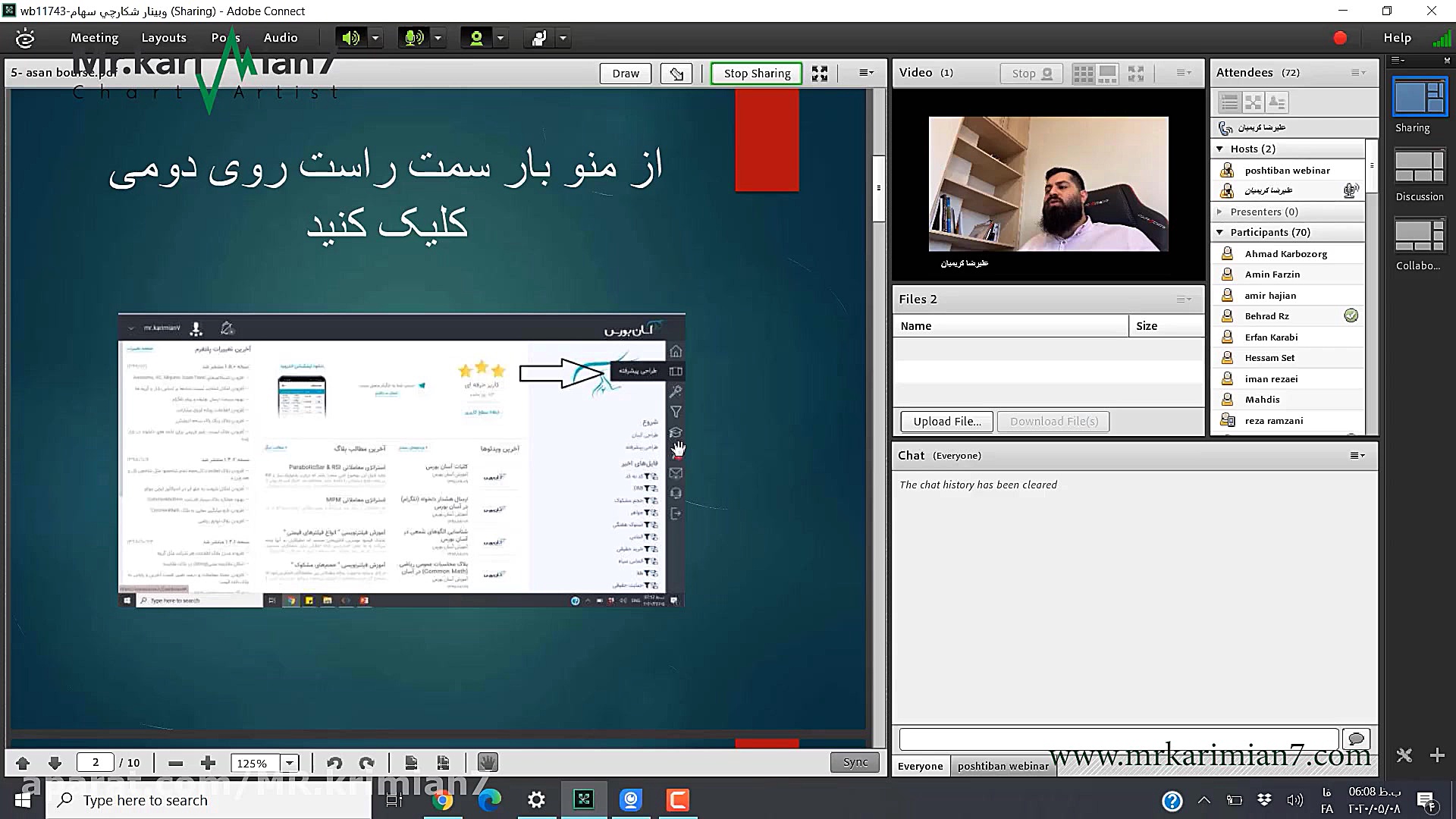
Task: Click the Stop Sharing button
Action: (x=756, y=74)
